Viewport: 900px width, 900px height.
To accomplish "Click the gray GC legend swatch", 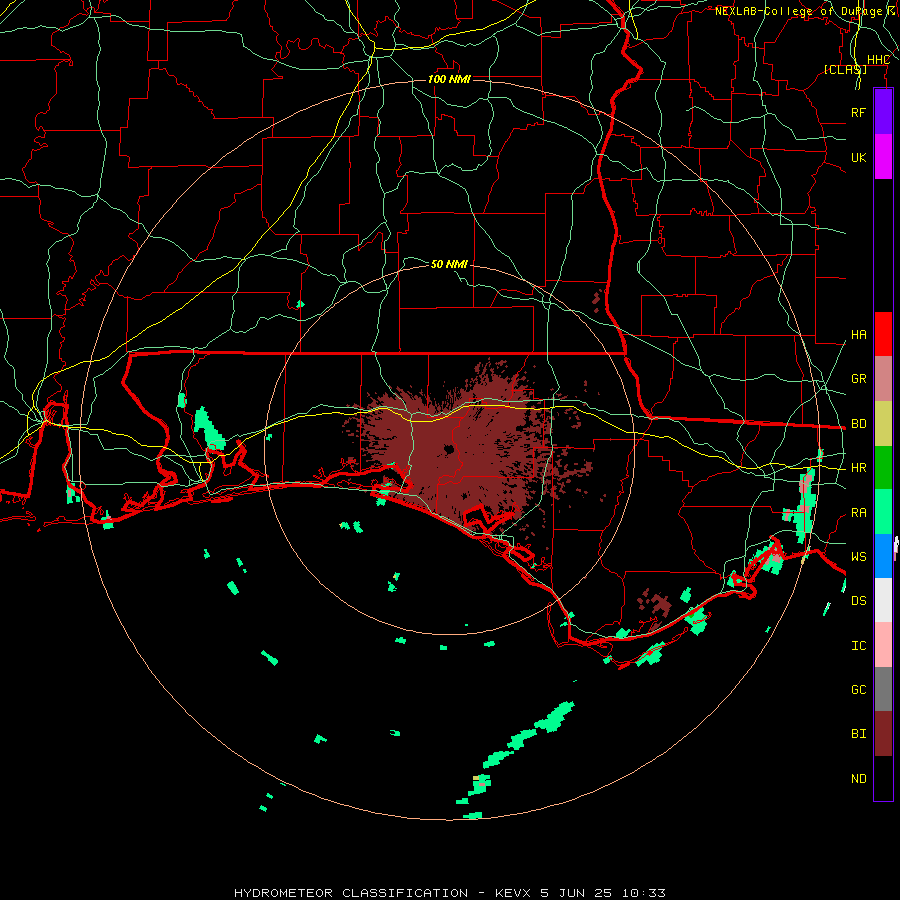I will coord(883,689).
